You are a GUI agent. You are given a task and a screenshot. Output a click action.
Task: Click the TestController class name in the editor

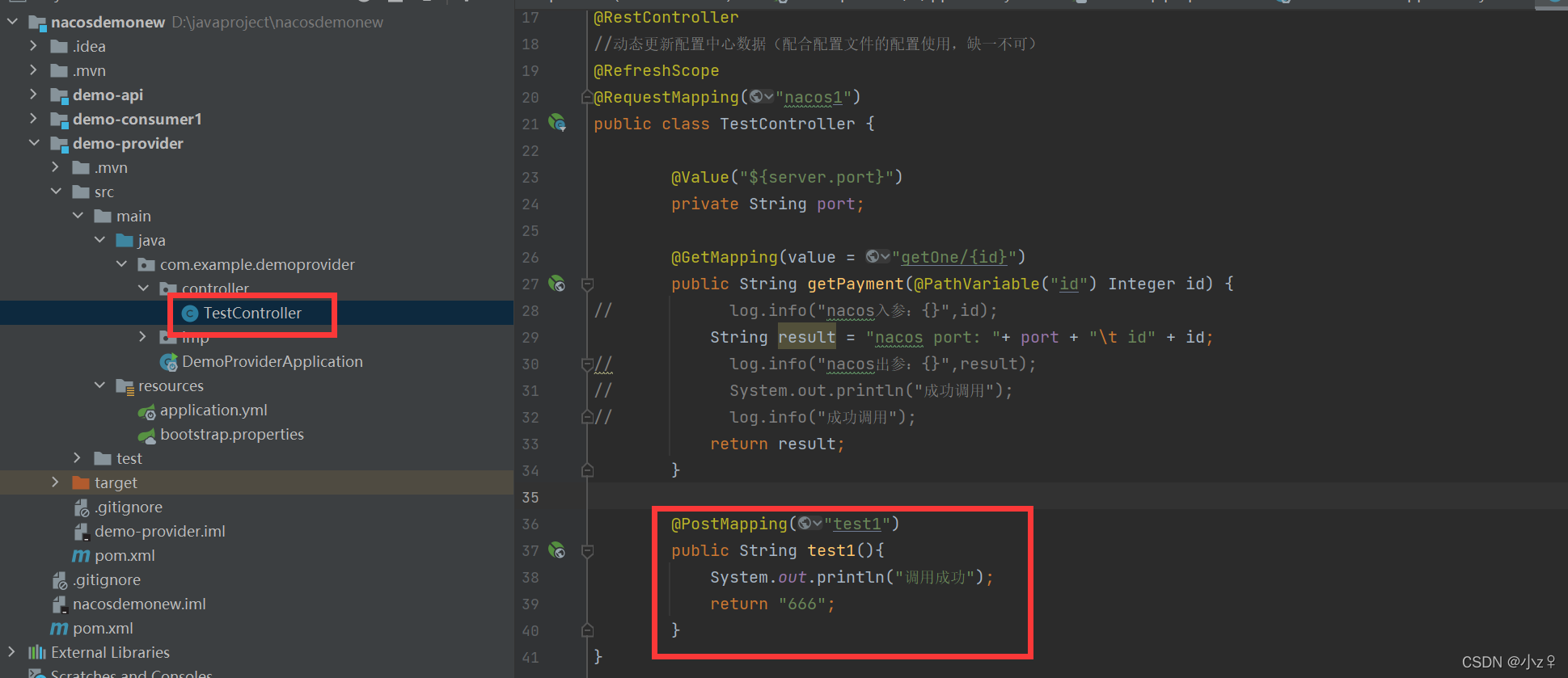coord(787,124)
